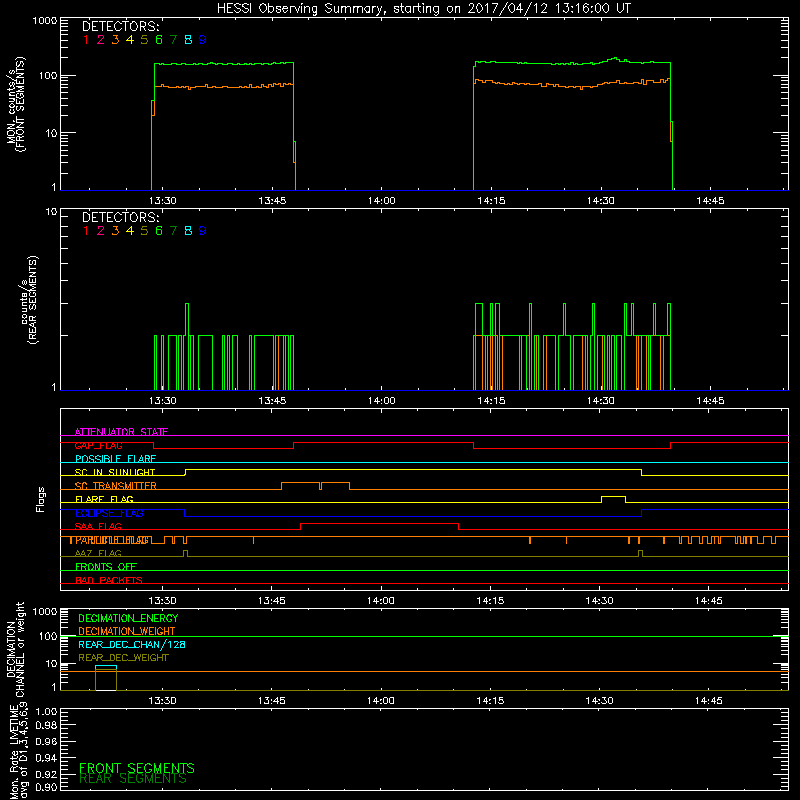800x800 pixels.
Task: Select detector 6 in front segments legend
Action: tap(159, 40)
